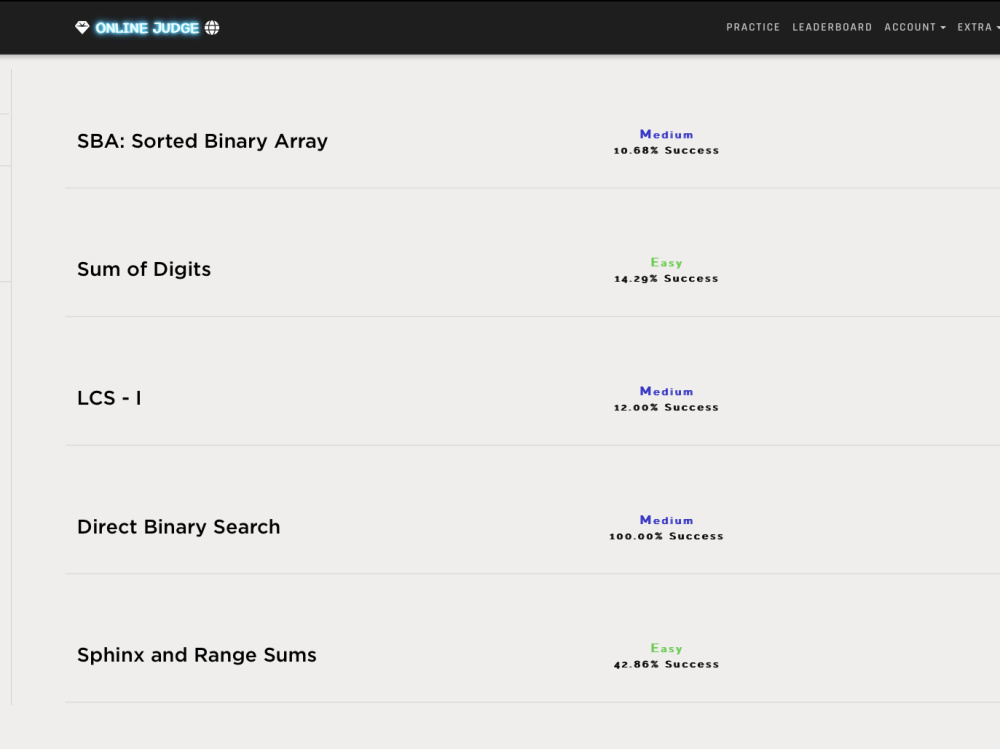Viewport: 1000px width, 749px height.
Task: Click Medium label for SBA: Sorted Binary Array
Action: (x=666, y=135)
